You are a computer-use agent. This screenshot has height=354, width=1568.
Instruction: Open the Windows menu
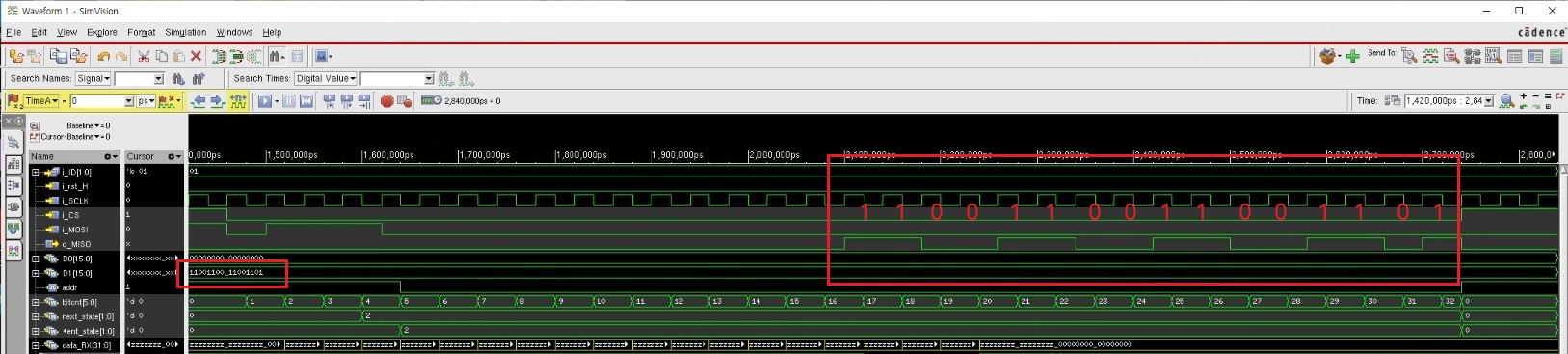234,32
